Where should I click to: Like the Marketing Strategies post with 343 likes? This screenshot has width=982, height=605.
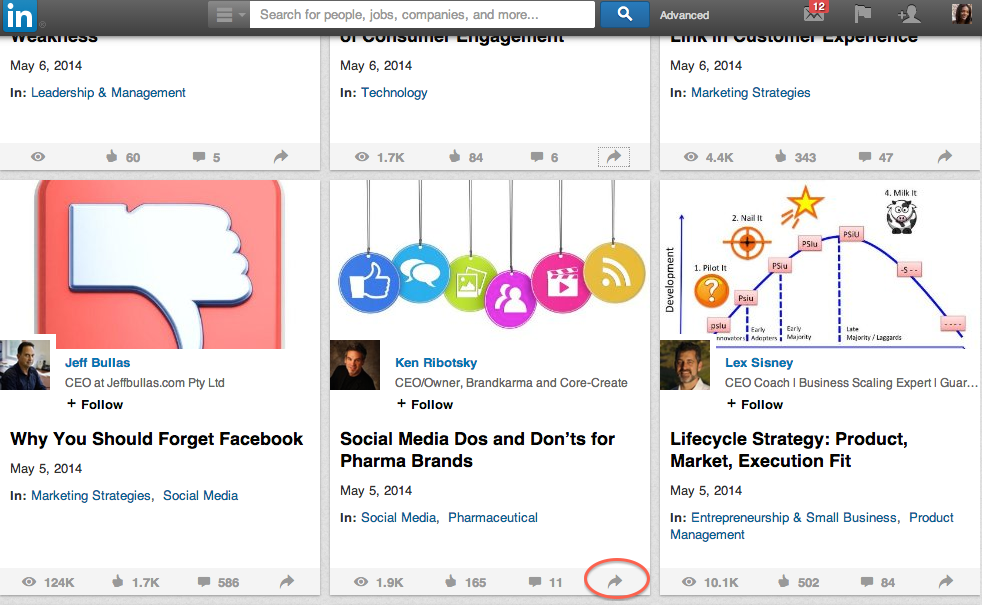click(x=780, y=157)
